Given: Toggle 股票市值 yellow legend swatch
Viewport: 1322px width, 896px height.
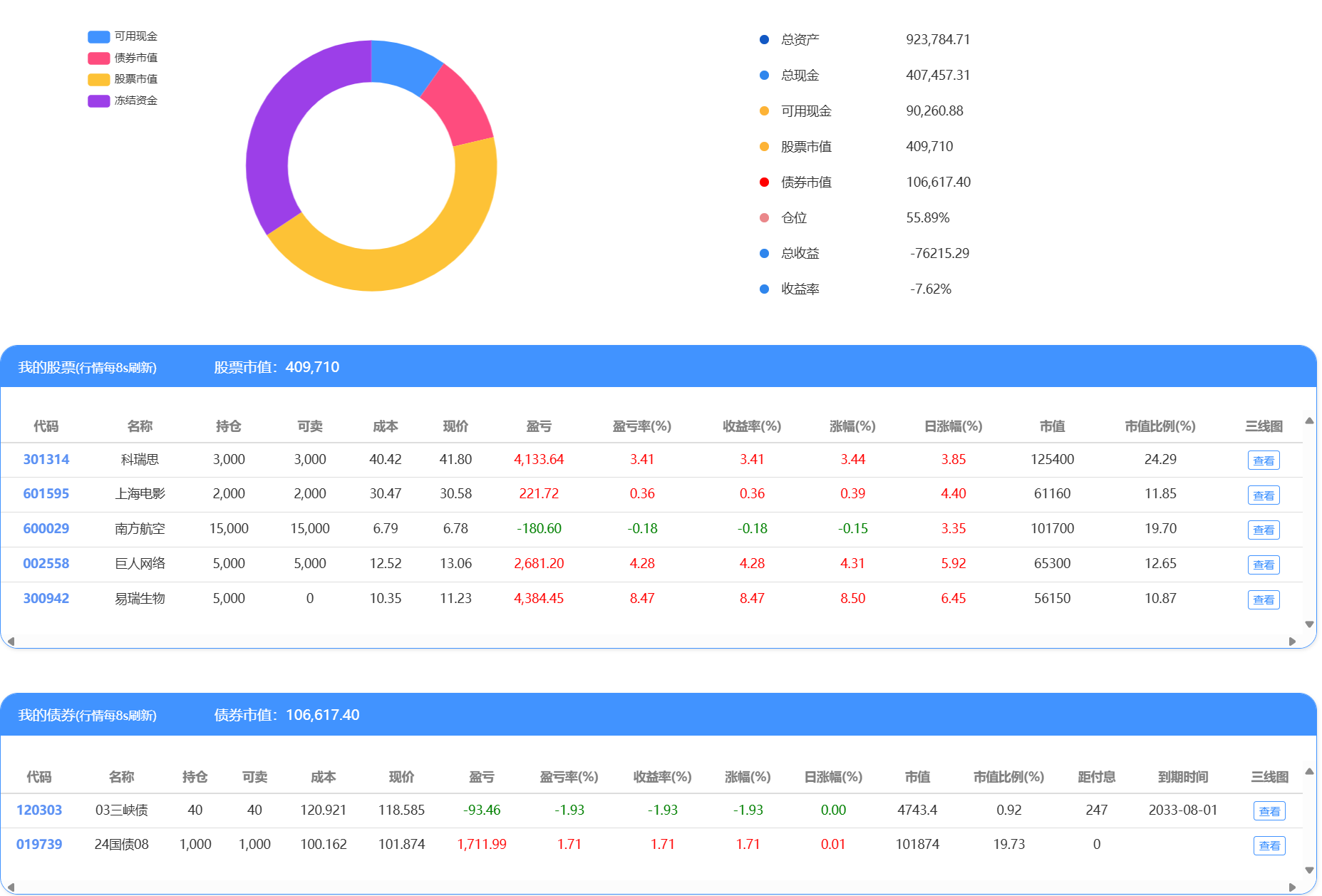Looking at the screenshot, I should [99, 79].
